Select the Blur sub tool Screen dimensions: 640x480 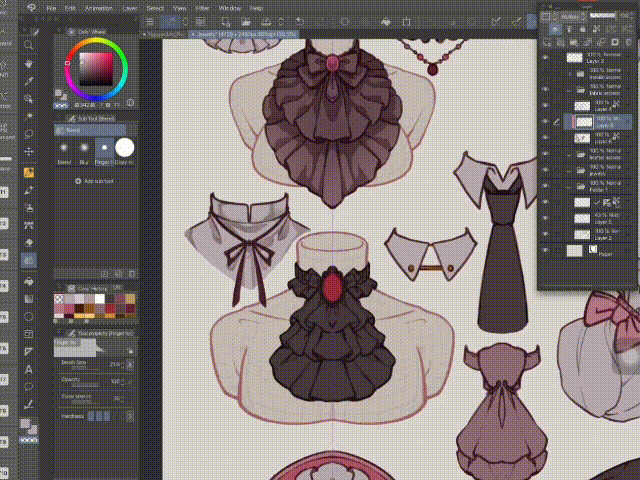coord(84,149)
